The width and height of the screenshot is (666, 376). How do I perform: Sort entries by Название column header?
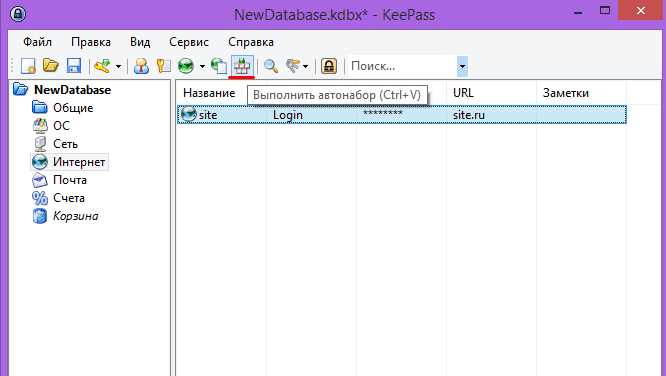209,93
